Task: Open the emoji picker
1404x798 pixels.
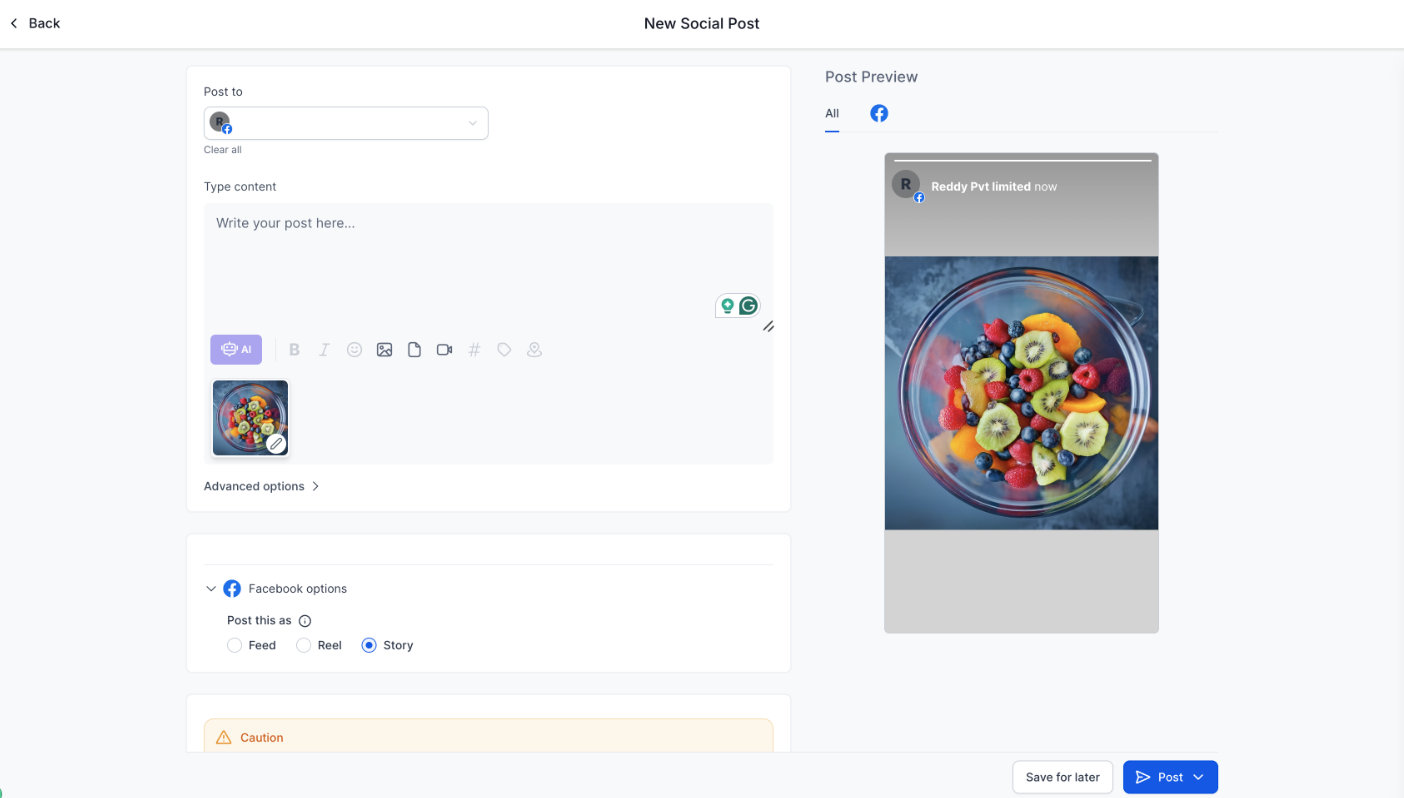Action: coord(354,350)
